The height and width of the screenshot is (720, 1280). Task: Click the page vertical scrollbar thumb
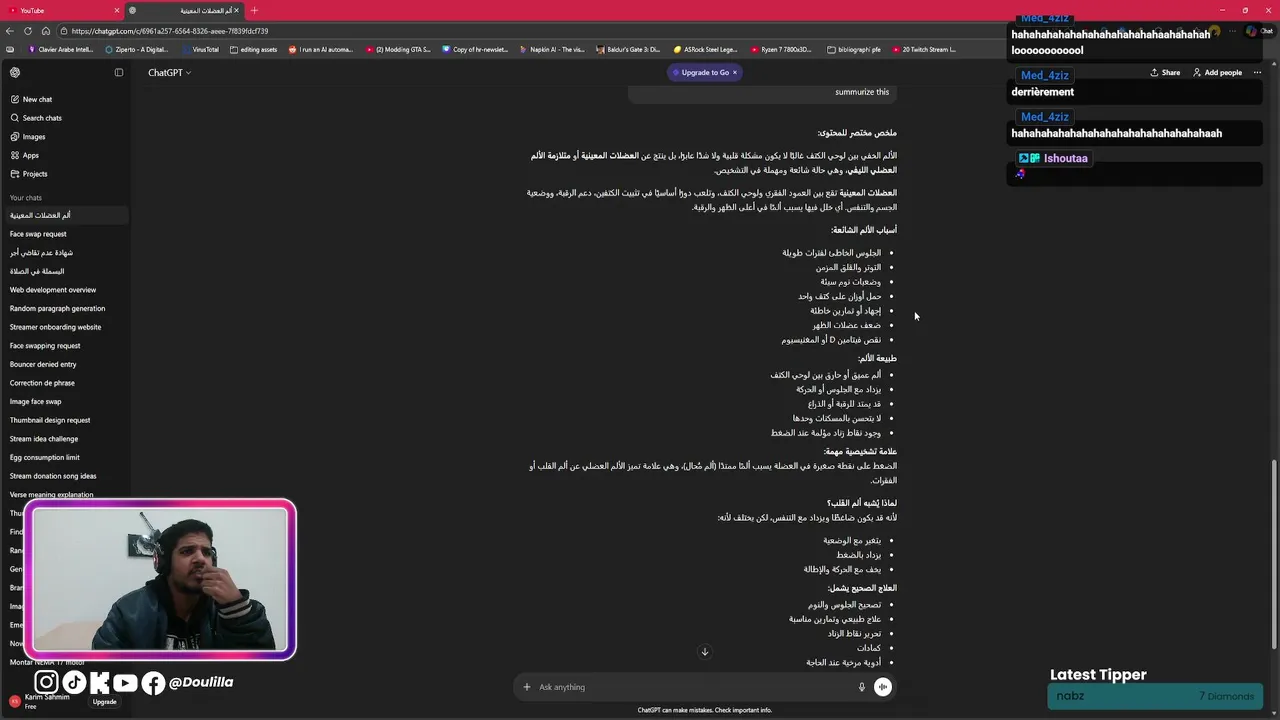click(1273, 553)
